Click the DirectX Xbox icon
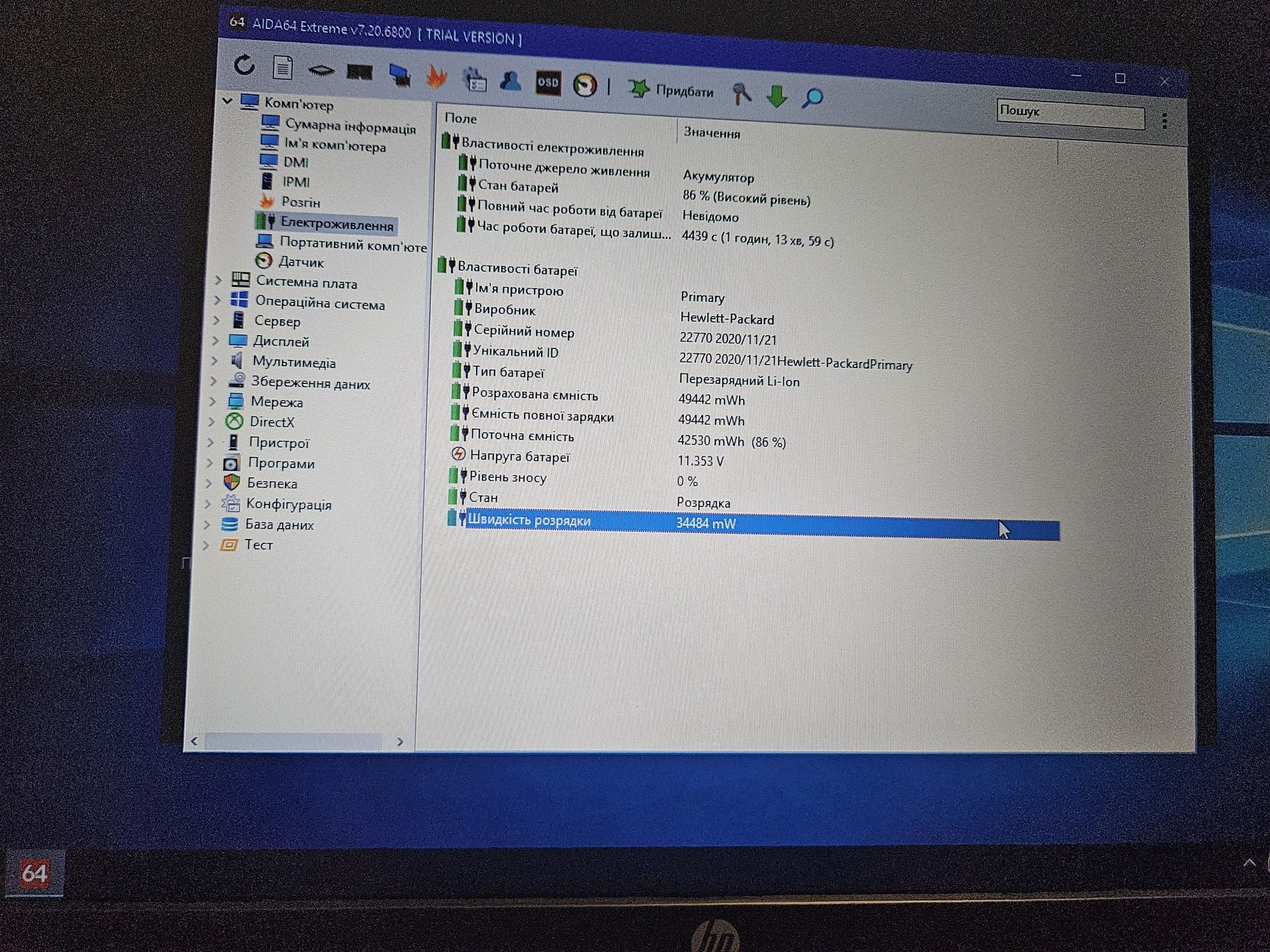This screenshot has width=1270, height=952. click(234, 421)
